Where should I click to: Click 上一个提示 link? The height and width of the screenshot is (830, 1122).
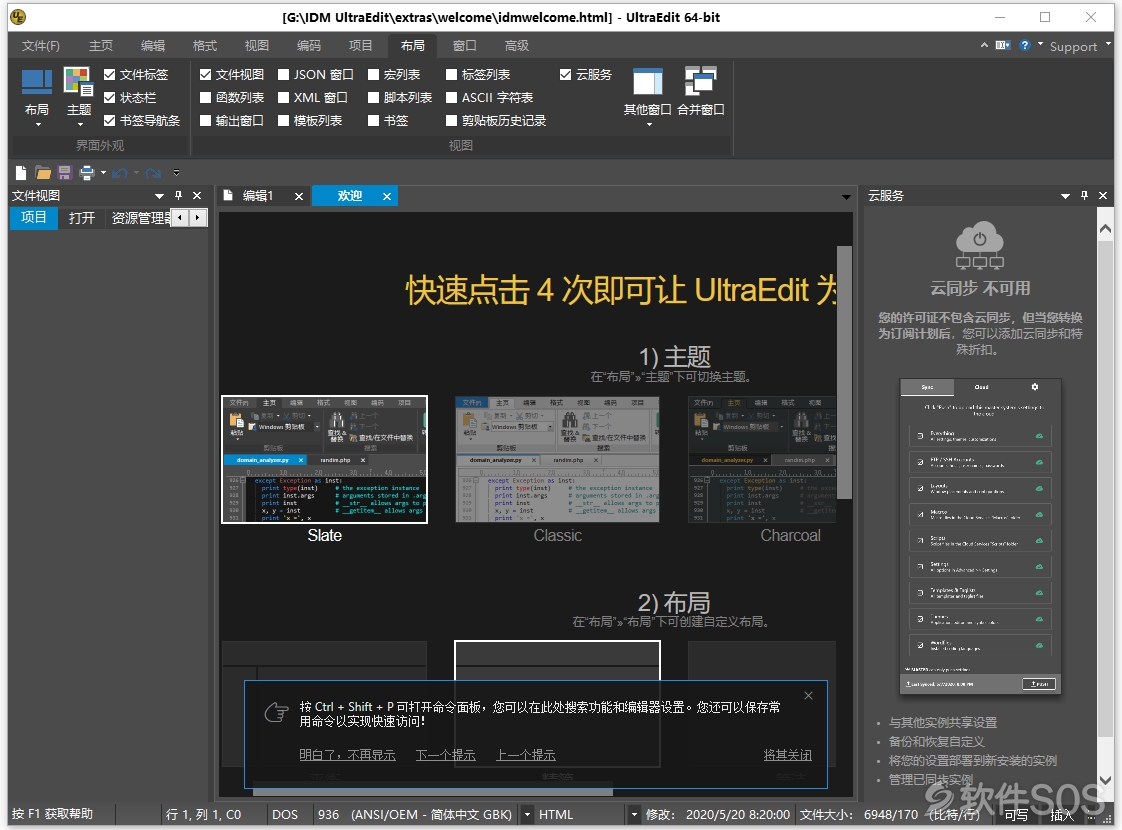pyautogui.click(x=526, y=755)
